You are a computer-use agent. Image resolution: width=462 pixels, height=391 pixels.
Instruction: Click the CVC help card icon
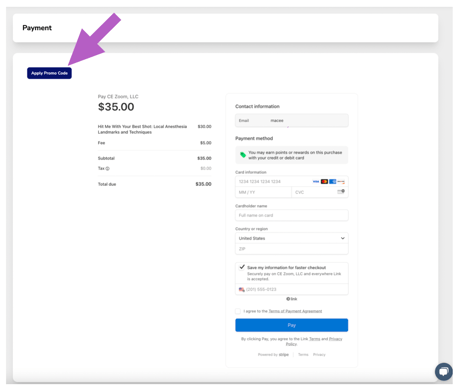[x=341, y=192]
